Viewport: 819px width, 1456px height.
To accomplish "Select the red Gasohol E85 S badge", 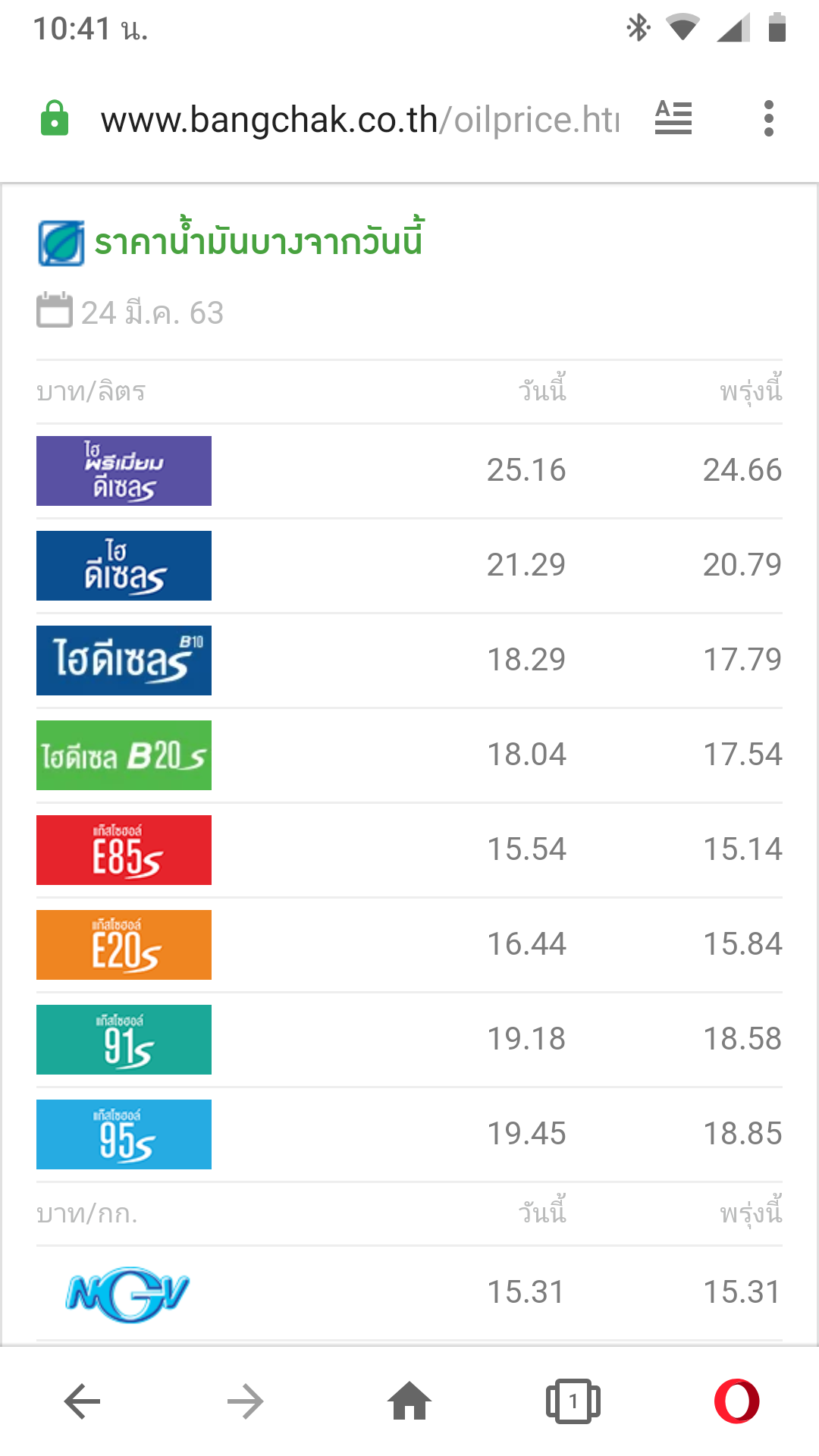I will coord(124,850).
